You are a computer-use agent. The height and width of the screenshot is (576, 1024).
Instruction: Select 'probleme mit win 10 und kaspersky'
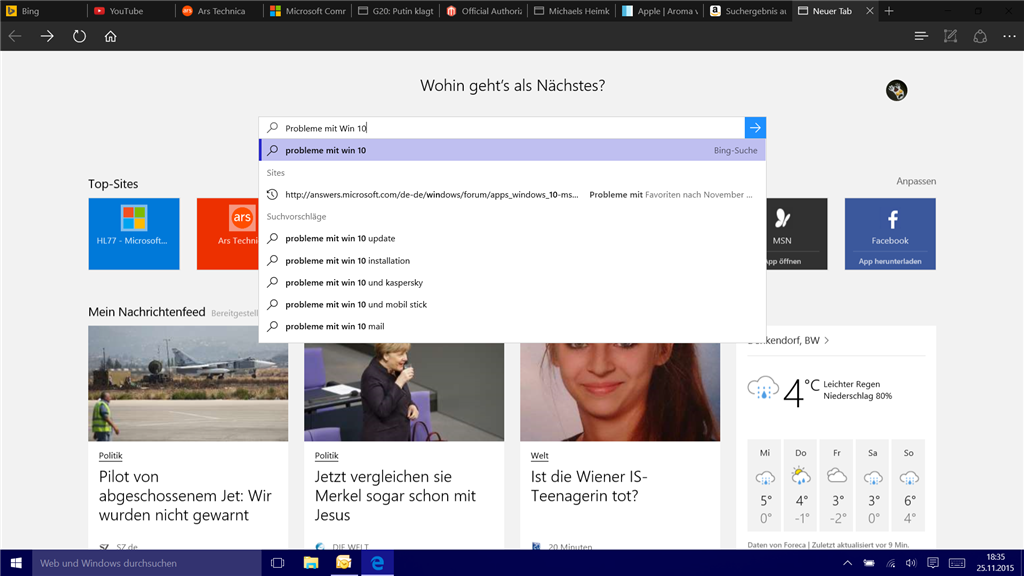tap(512, 282)
